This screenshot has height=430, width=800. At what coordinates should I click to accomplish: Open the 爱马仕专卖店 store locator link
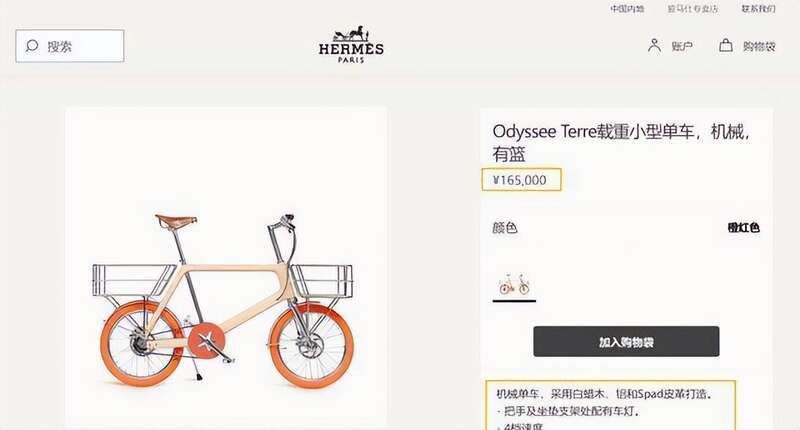(692, 9)
